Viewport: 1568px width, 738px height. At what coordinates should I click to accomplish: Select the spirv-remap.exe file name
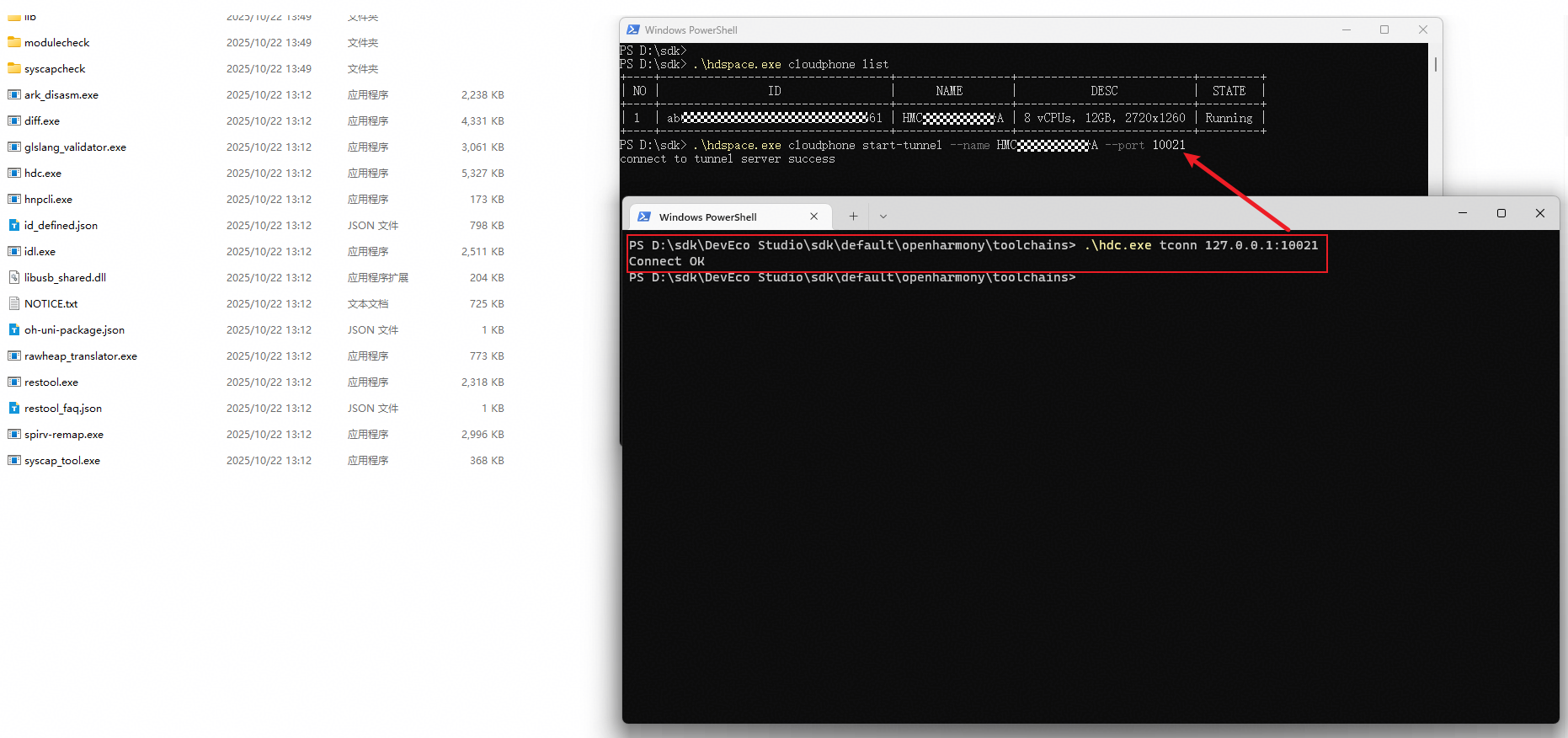pos(64,434)
